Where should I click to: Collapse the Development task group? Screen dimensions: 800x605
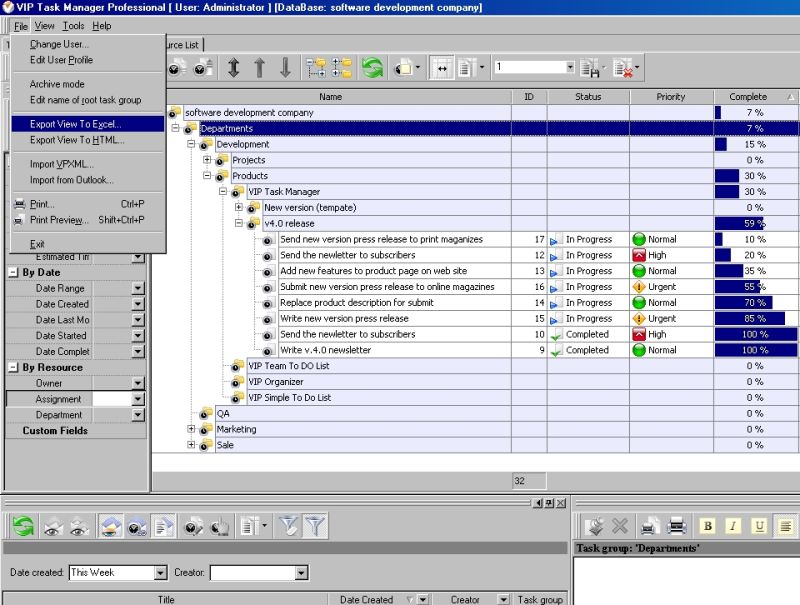189,144
